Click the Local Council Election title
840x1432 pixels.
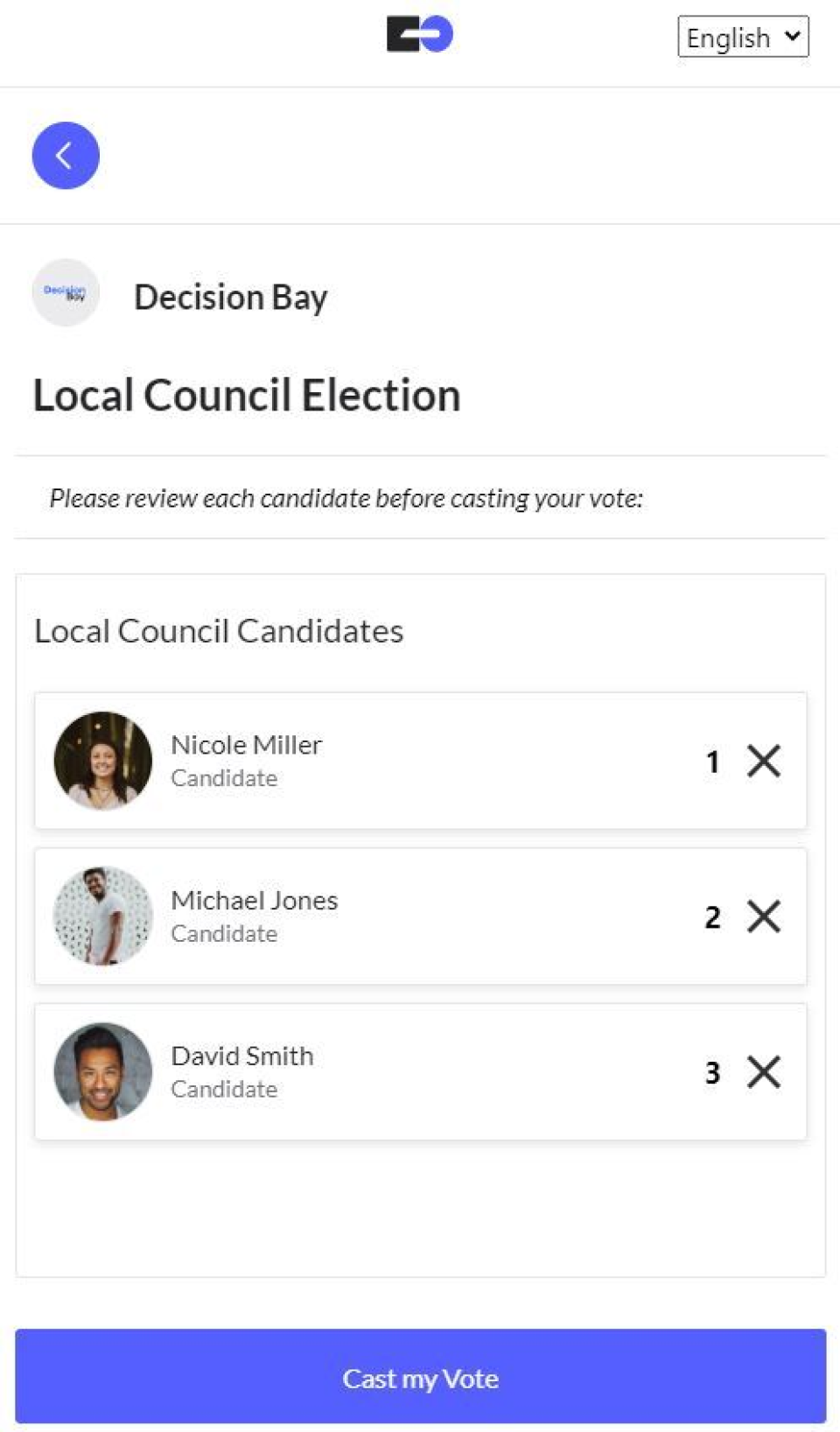(x=247, y=396)
